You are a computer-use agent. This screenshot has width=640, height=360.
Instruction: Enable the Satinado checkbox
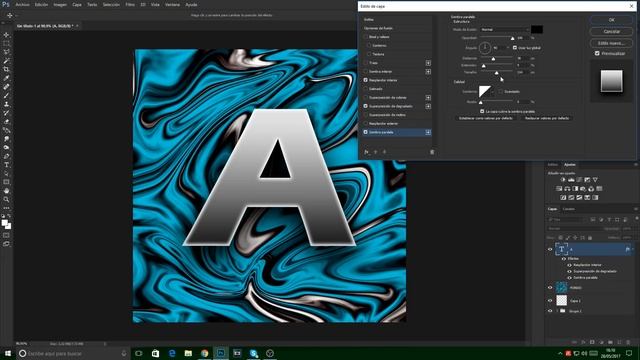click(366, 89)
